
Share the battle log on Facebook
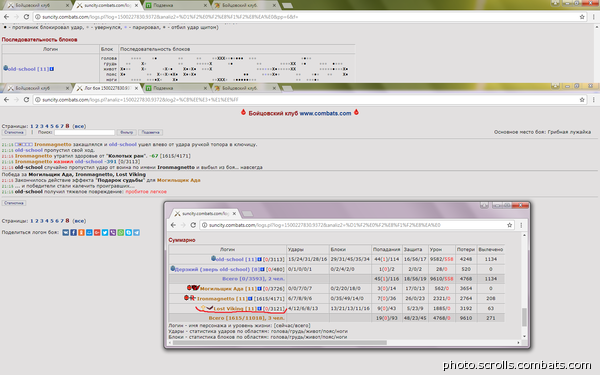pyautogui.click(x=73, y=232)
